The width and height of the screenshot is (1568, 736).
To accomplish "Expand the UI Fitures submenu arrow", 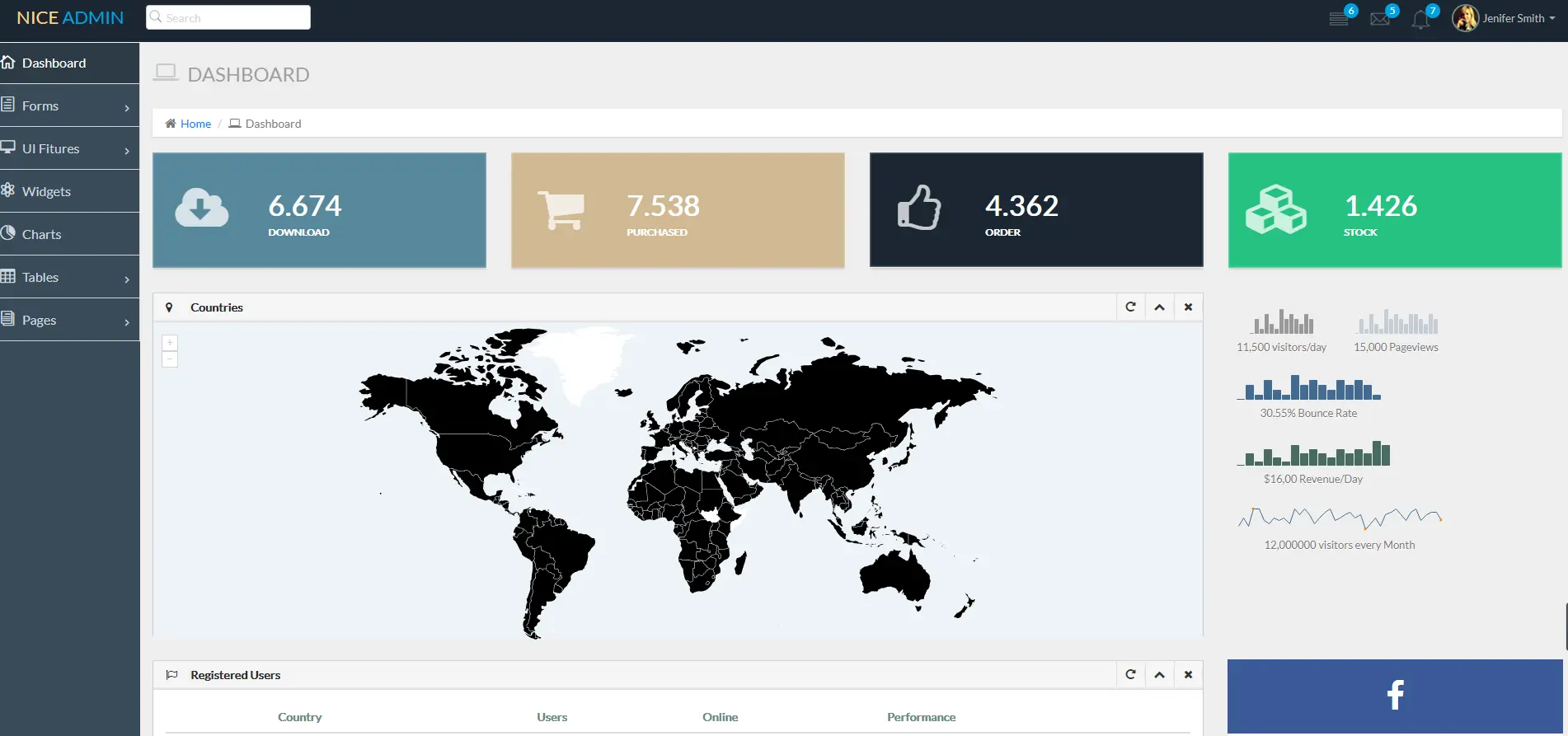I will 127,151.
